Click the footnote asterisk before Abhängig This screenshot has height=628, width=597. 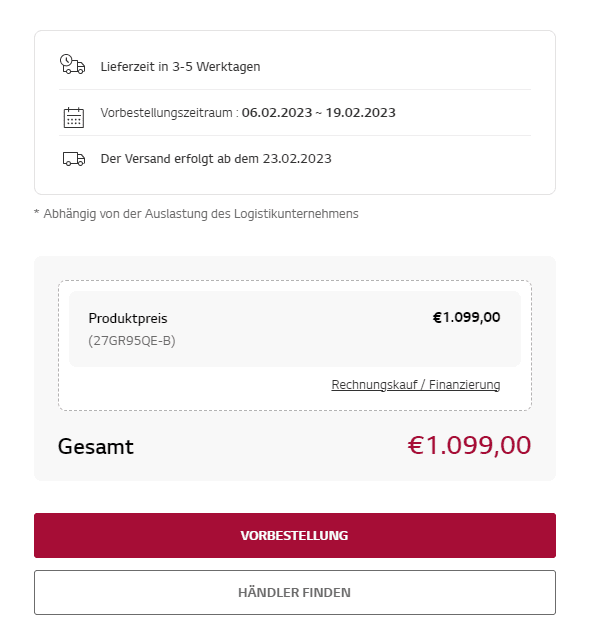(x=36, y=212)
